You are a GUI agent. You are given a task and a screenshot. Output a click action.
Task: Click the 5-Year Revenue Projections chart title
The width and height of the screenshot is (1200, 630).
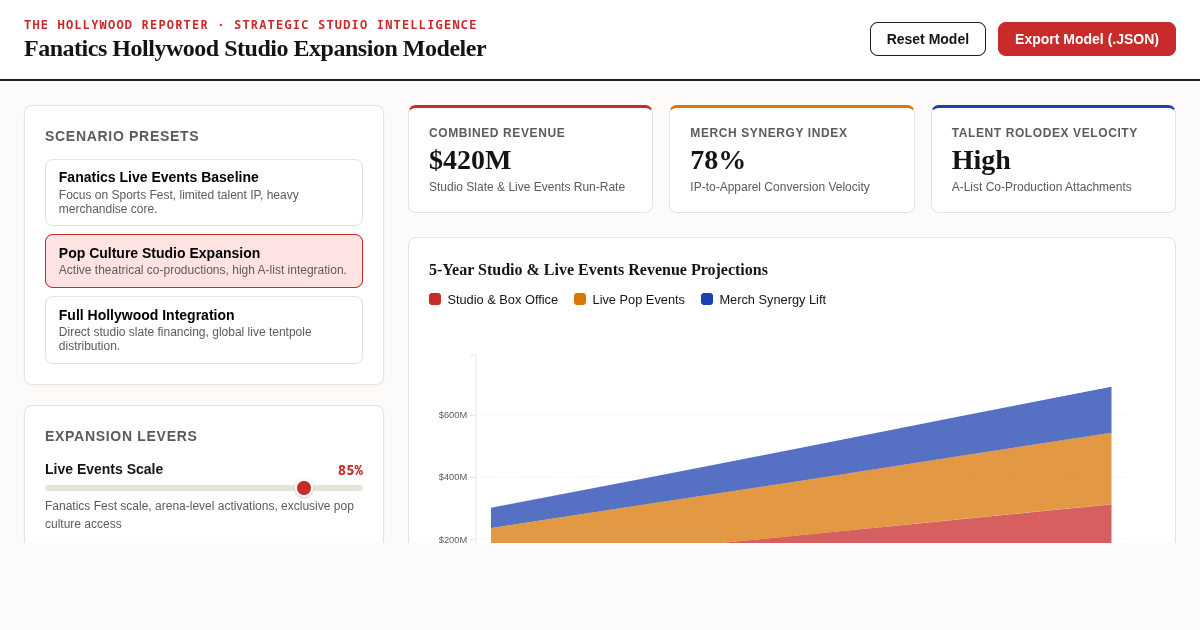(598, 270)
